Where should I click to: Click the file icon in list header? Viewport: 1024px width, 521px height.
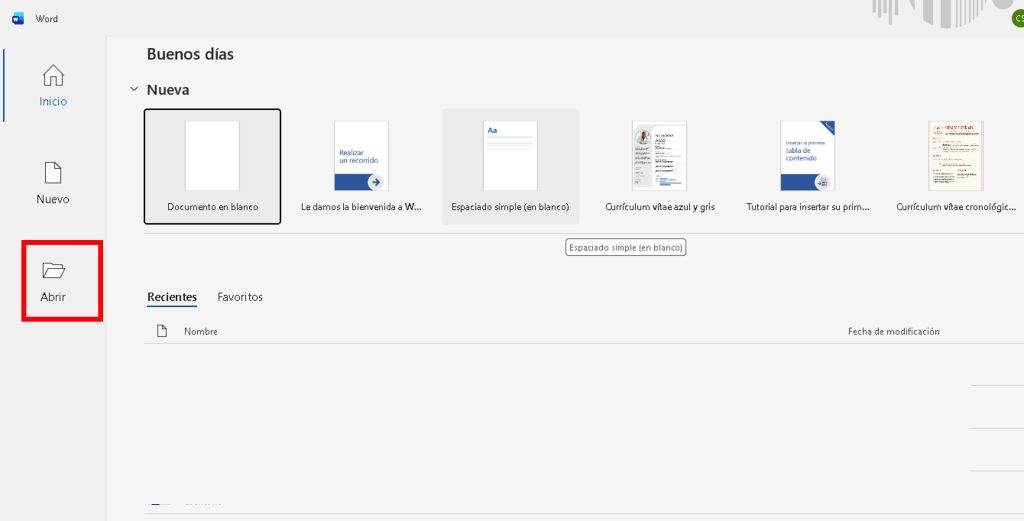click(x=162, y=331)
